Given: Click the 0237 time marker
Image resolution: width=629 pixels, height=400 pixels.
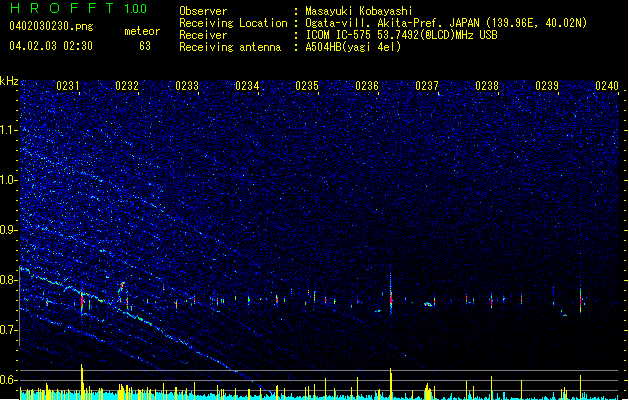Looking at the screenshot, I should [427, 86].
